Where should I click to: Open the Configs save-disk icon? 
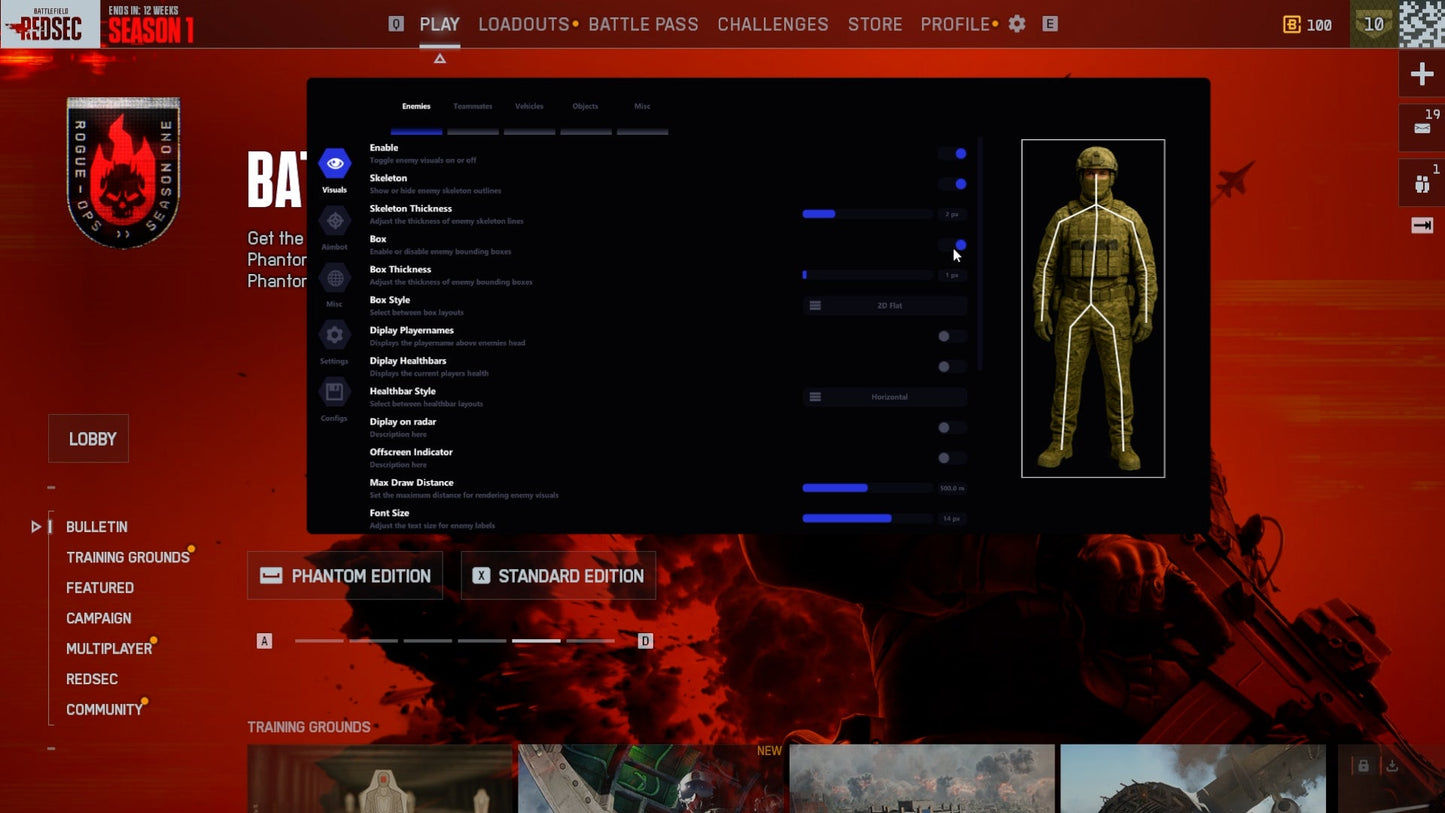334,392
